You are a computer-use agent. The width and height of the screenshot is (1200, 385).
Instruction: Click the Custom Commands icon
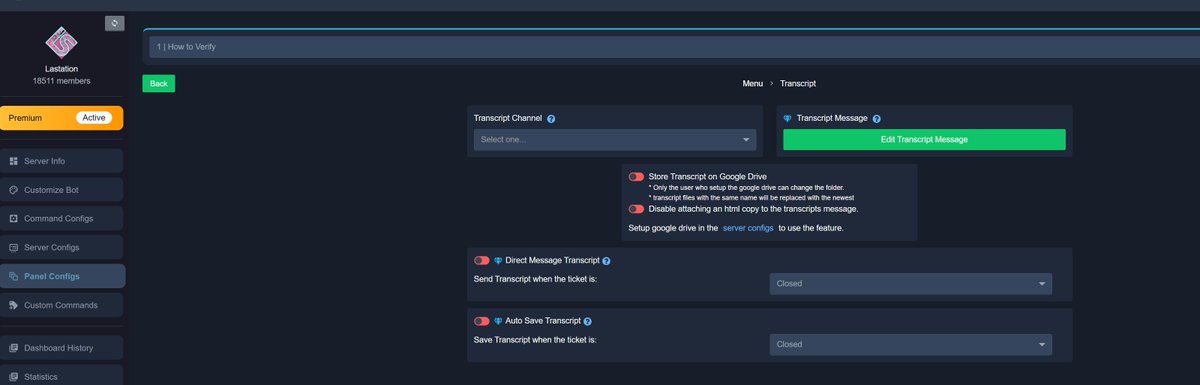point(14,305)
